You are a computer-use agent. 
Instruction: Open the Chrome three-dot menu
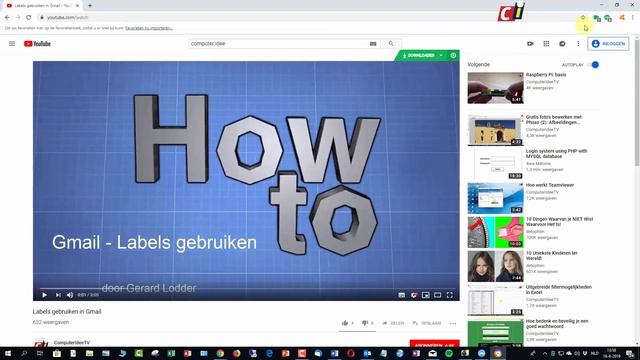tap(633, 18)
